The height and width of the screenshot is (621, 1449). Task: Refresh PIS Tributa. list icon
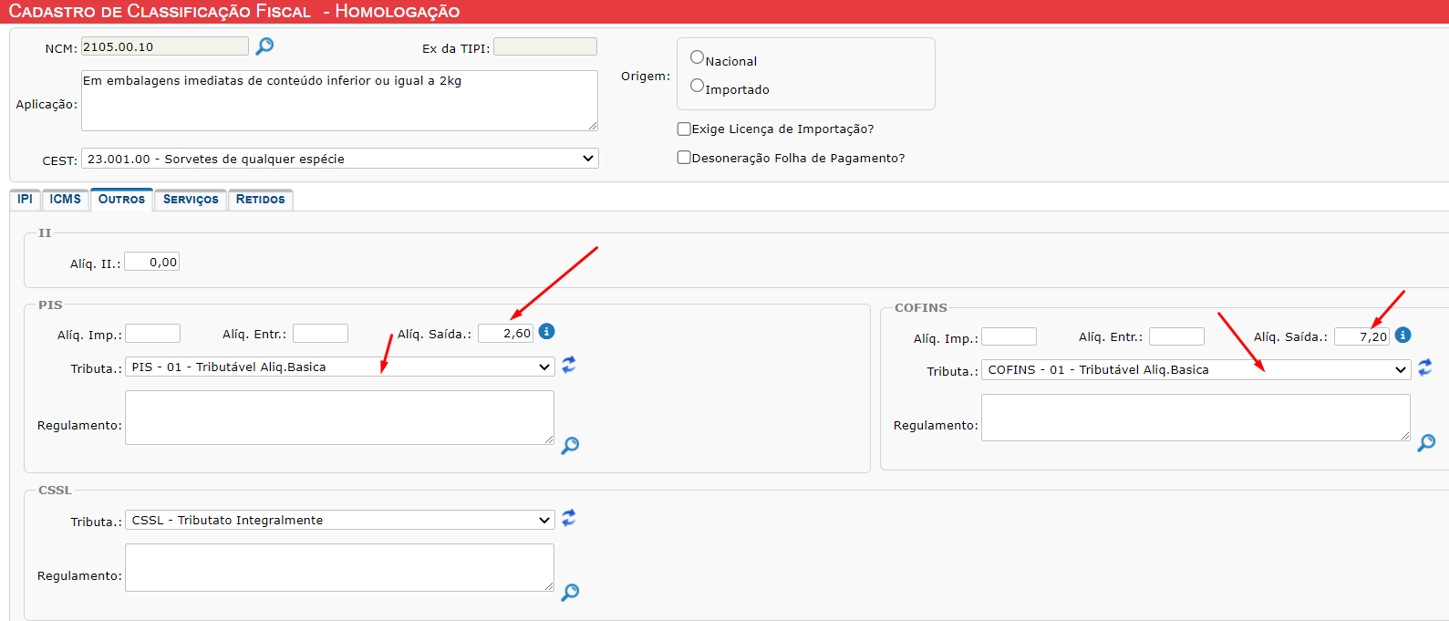coord(569,365)
